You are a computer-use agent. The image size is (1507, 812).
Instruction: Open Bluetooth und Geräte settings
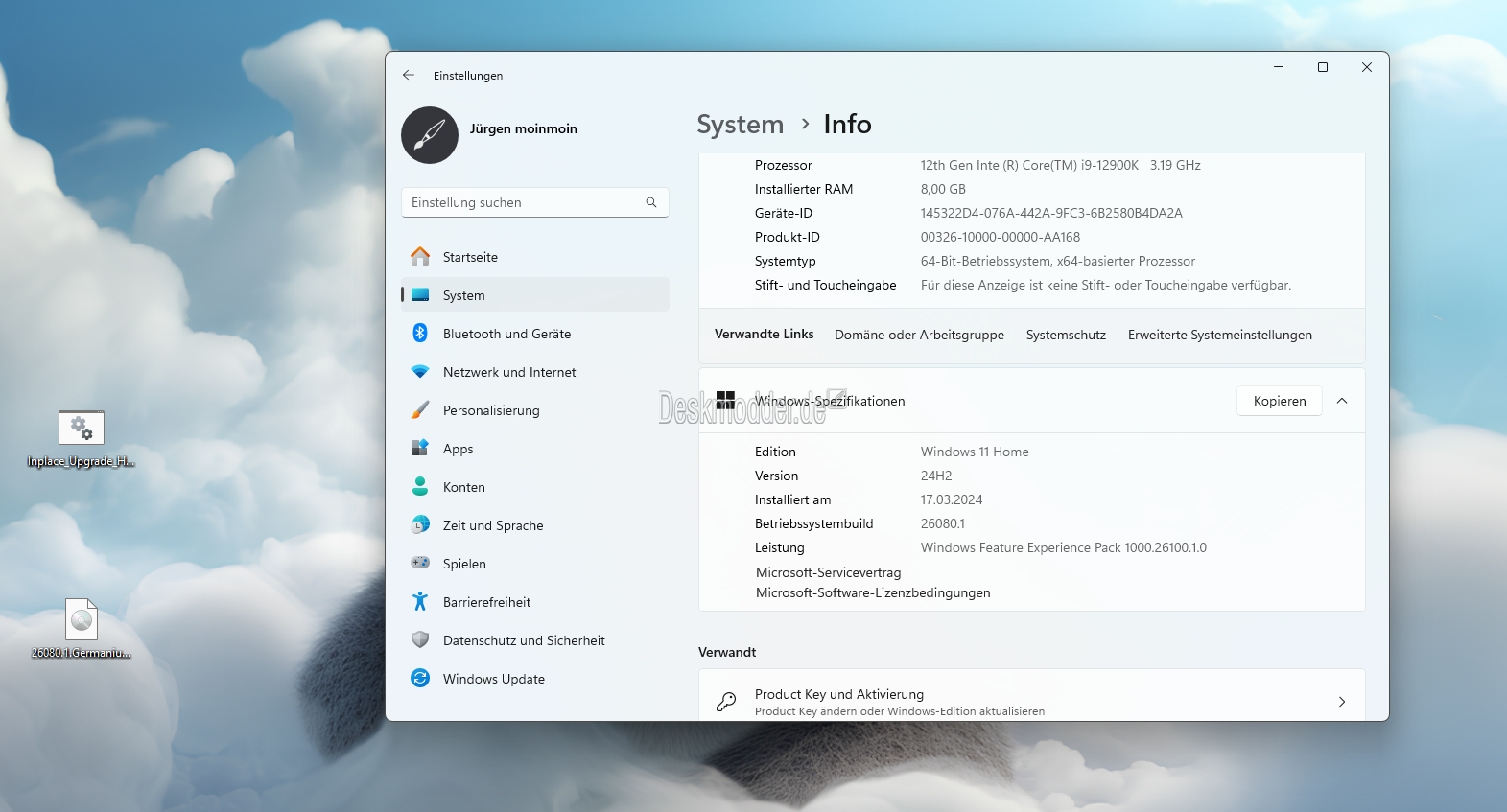tap(535, 334)
